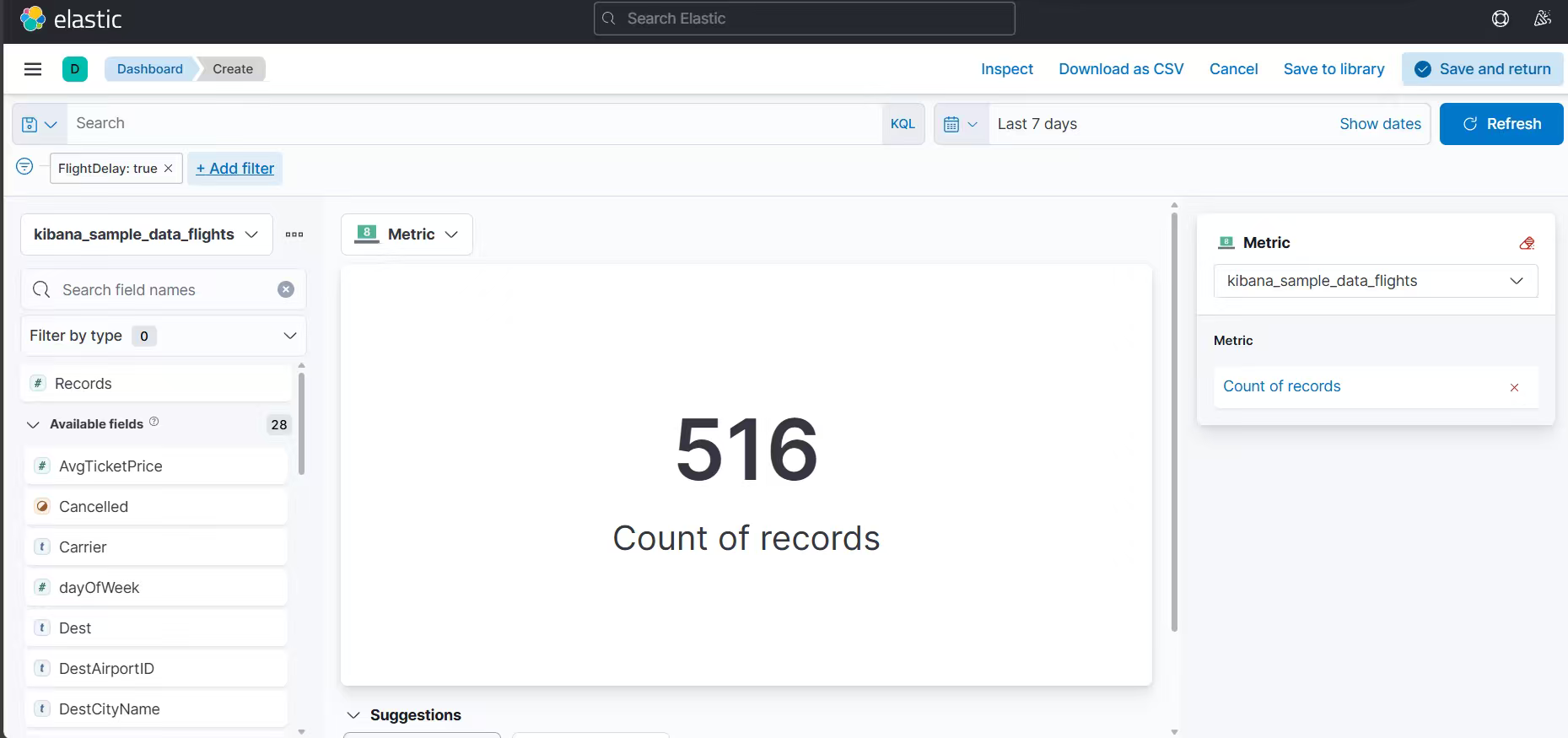Collapse the Available fields section
1568x738 pixels.
(x=34, y=424)
